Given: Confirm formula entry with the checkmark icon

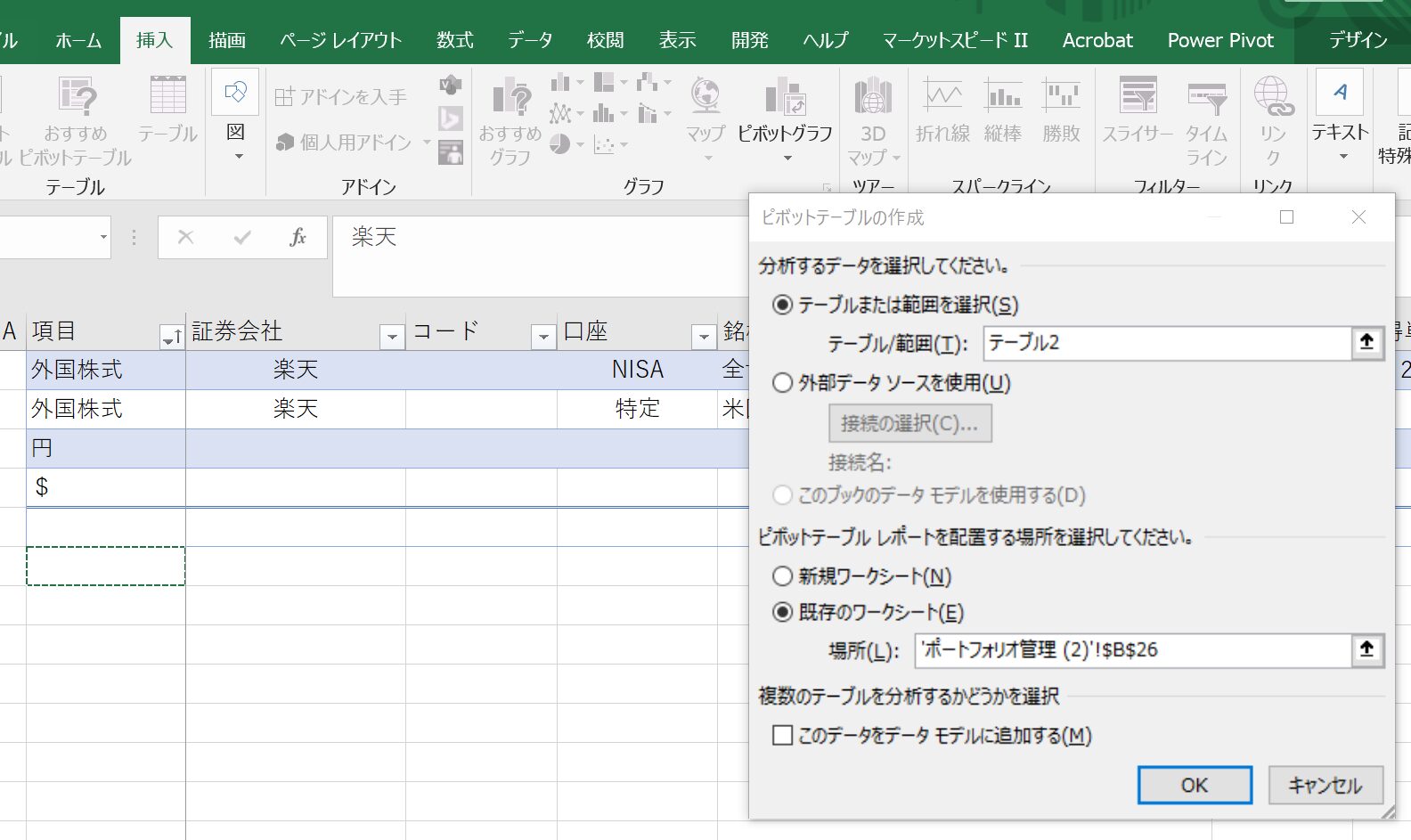Looking at the screenshot, I should [x=242, y=237].
